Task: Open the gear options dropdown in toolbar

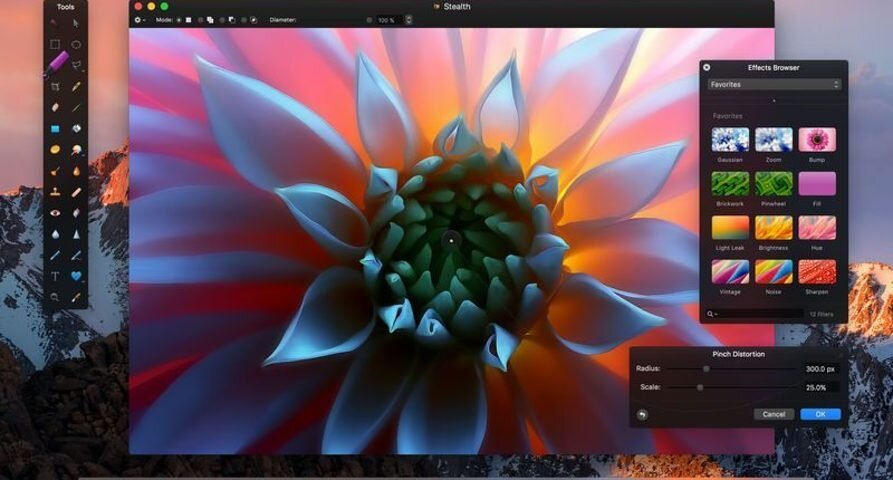Action: (x=140, y=20)
